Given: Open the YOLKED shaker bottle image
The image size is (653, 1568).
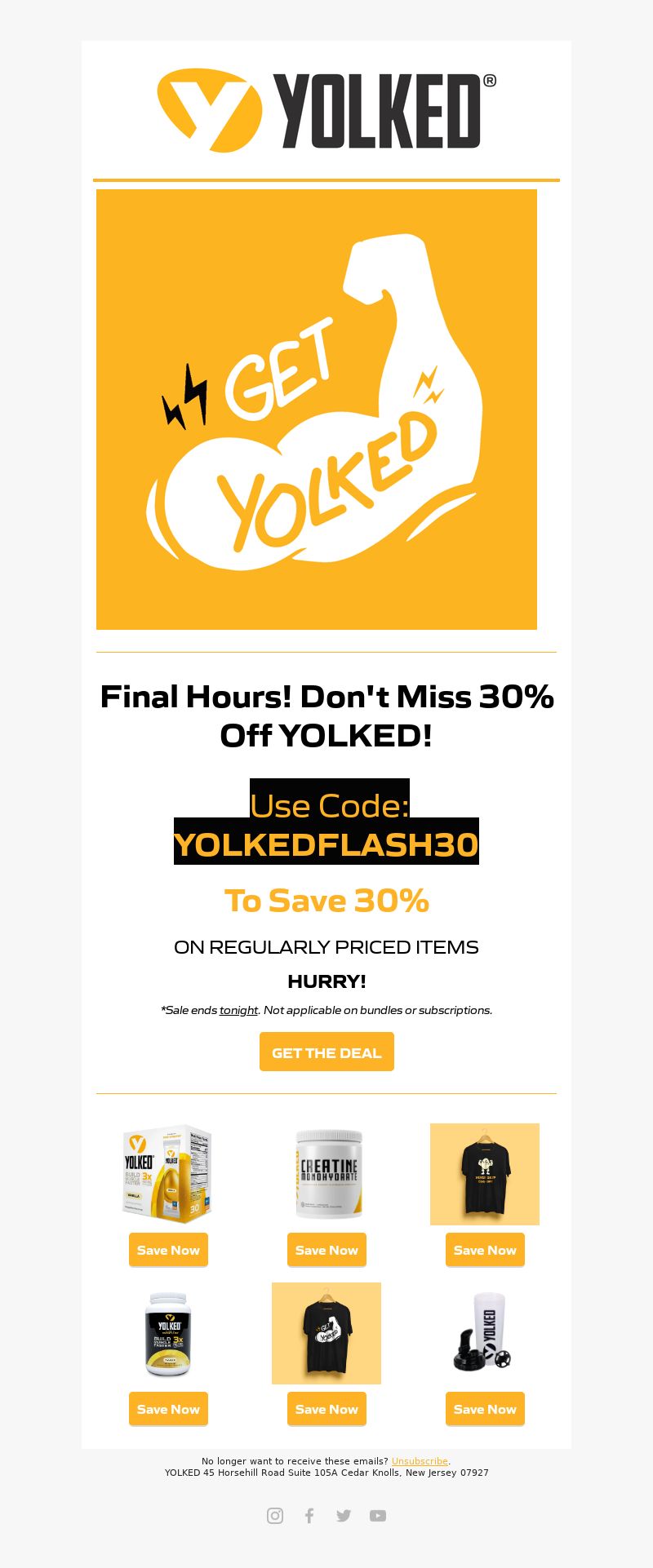Looking at the screenshot, I should click(x=485, y=1333).
